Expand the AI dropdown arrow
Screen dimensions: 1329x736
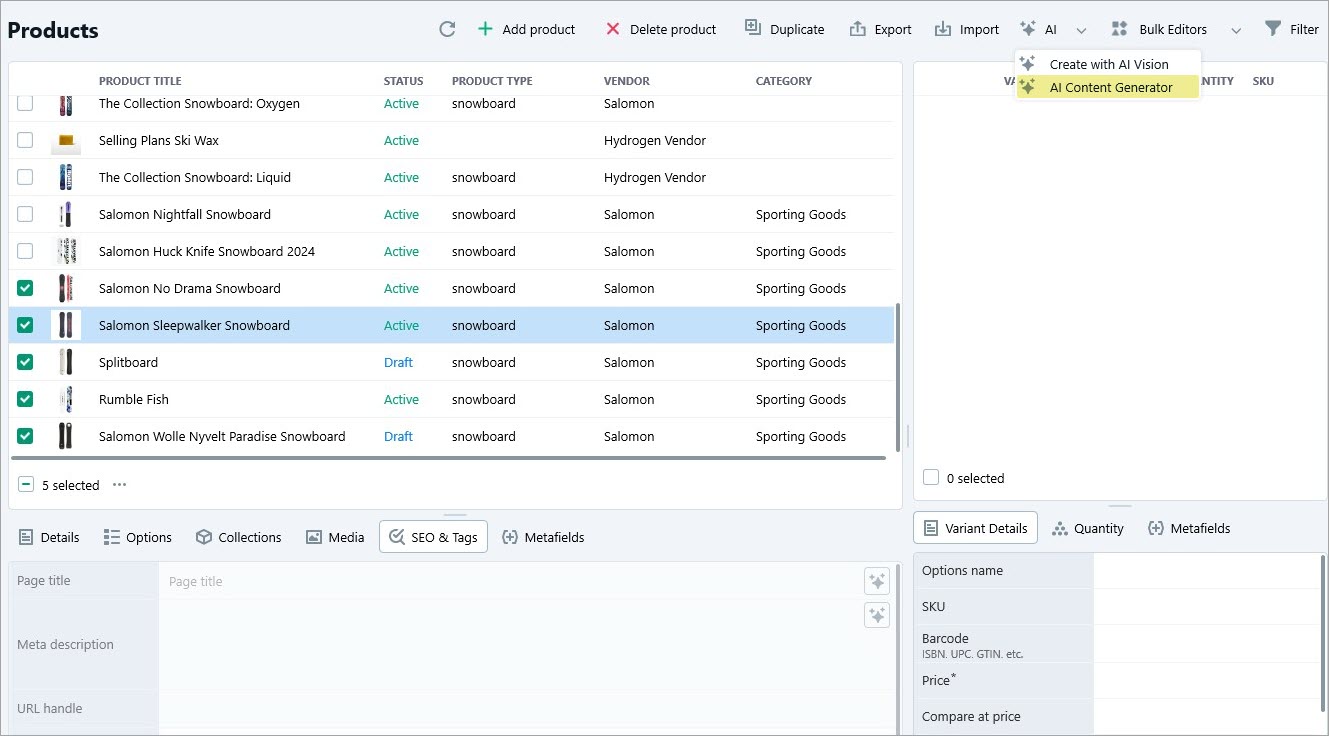point(1081,30)
